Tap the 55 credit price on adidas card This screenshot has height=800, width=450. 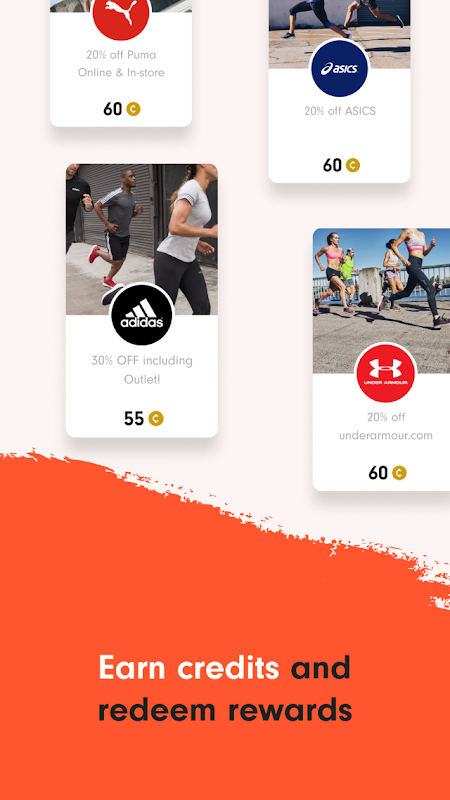point(134,418)
